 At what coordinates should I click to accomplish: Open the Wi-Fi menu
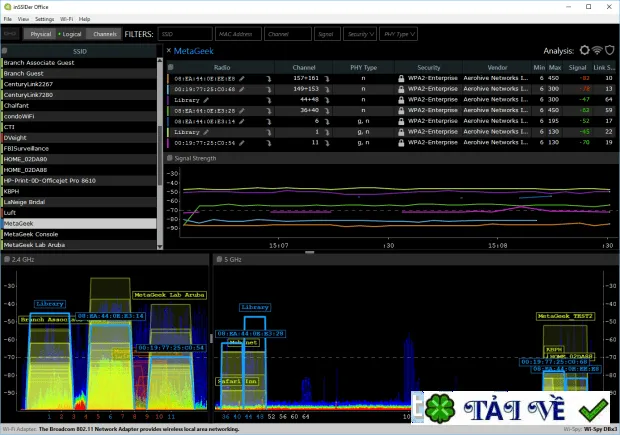[x=66, y=19]
